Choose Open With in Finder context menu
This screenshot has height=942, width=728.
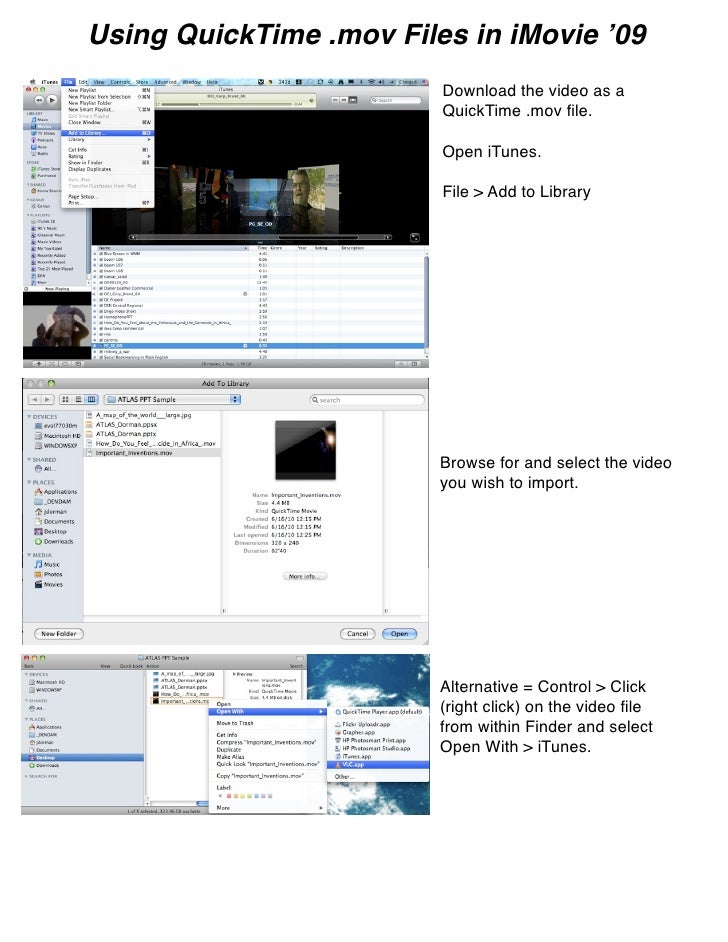[x=267, y=711]
